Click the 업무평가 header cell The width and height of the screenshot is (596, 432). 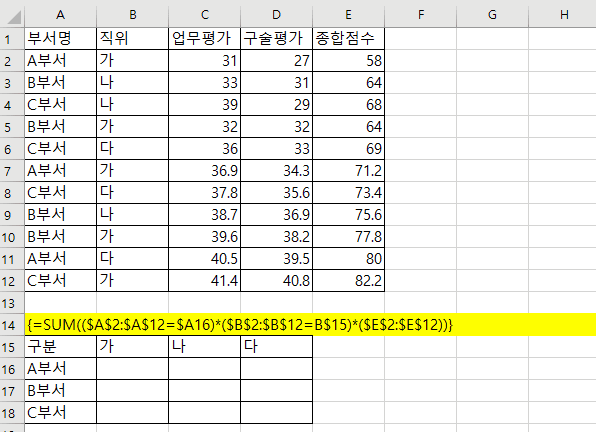point(204,38)
